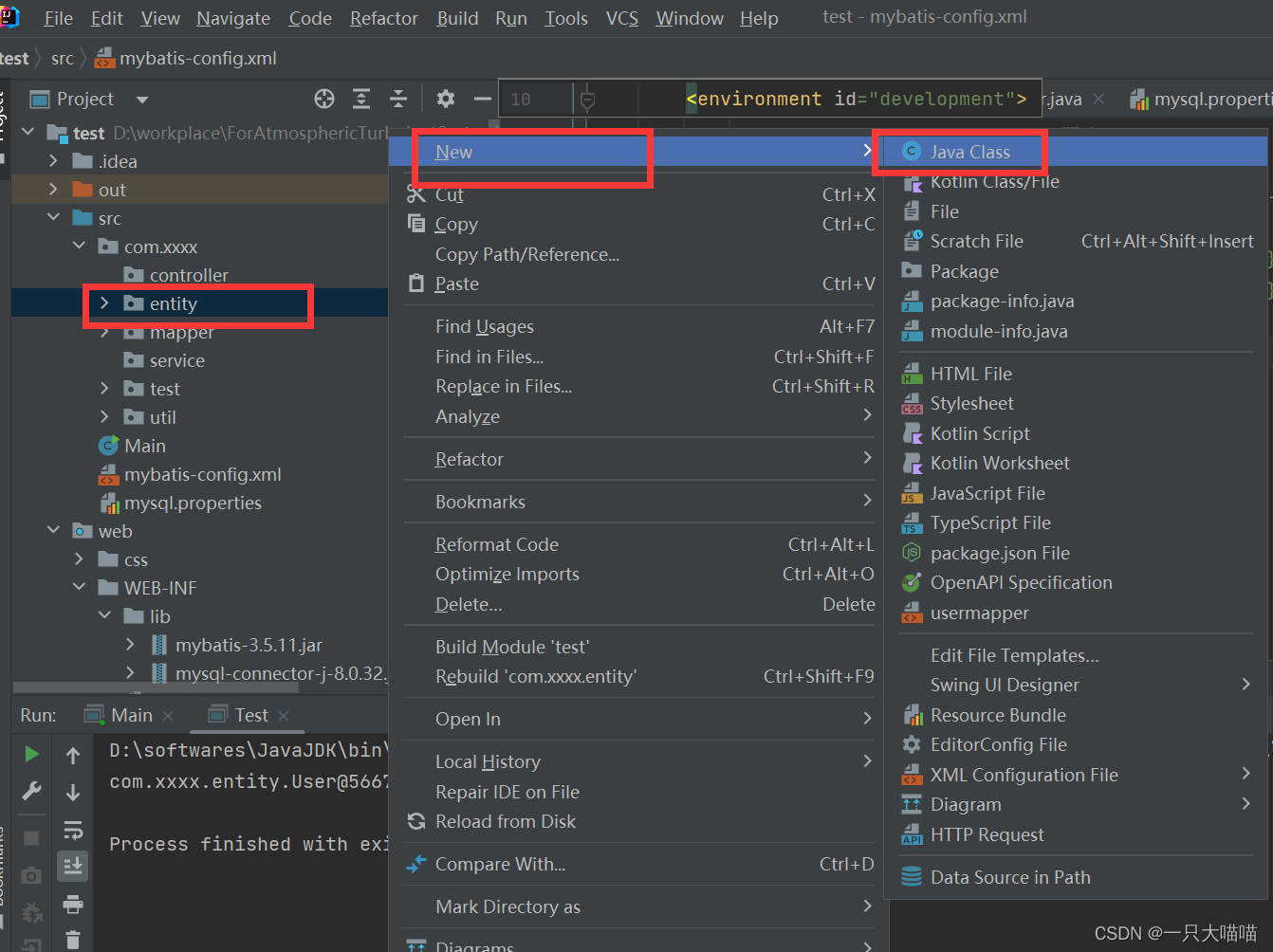Hide the Project panel with minus icon
The height and width of the screenshot is (952, 1273).
click(482, 99)
